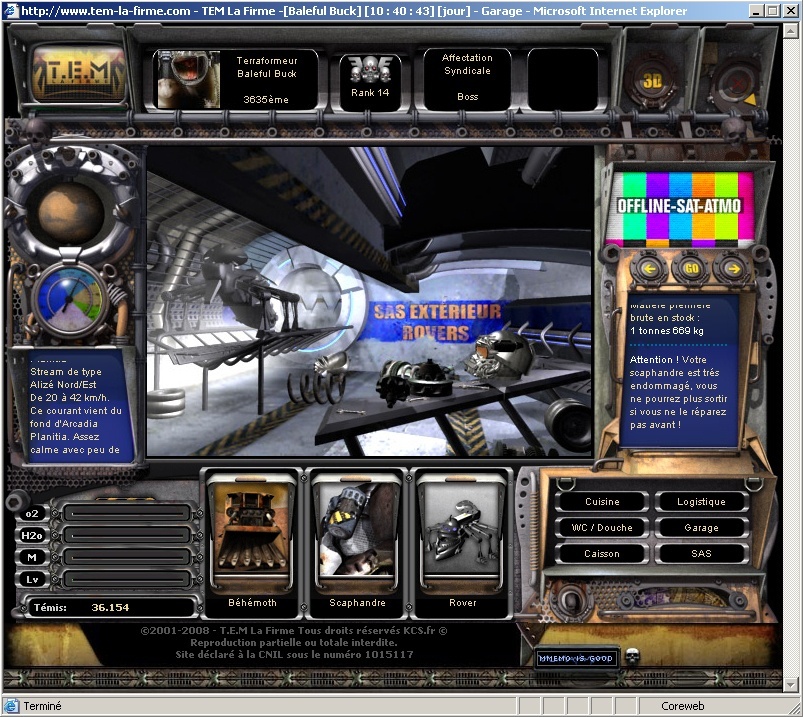Open the WC / Douche room
The width and height of the screenshot is (803, 717).
(602, 528)
